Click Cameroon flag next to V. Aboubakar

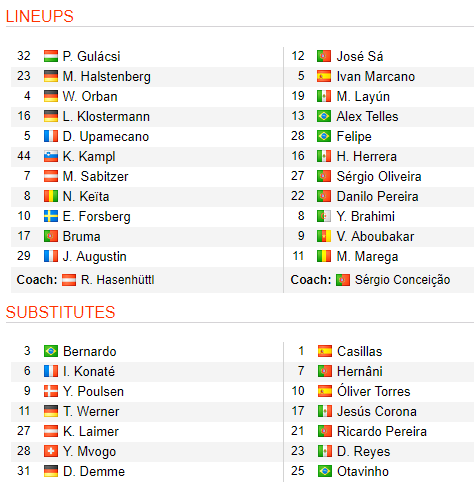tap(324, 236)
